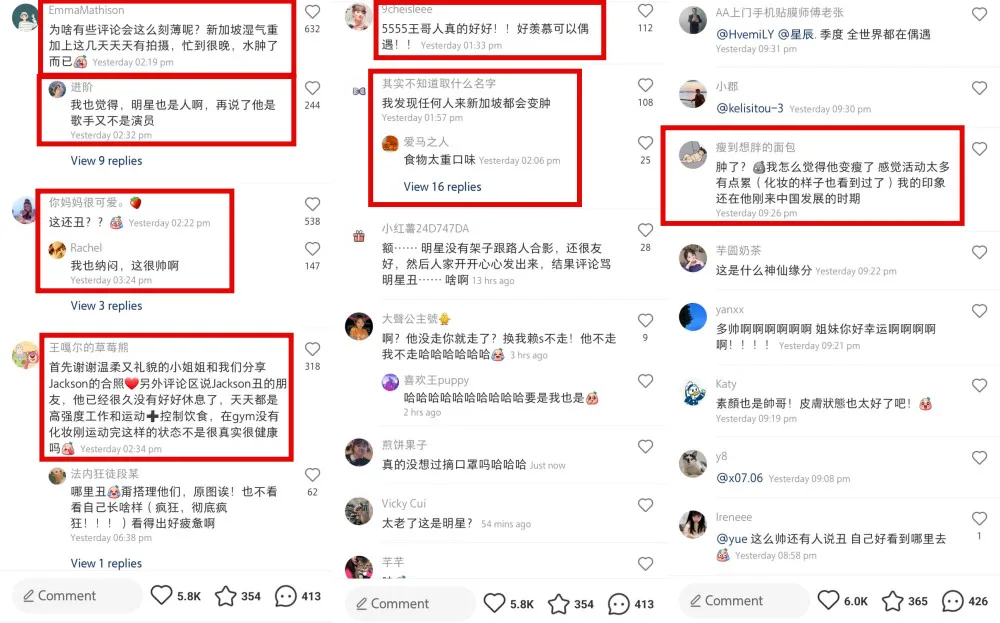Like the 进阶 reply with 244 likes
The image size is (1000, 623).
click(x=312, y=88)
